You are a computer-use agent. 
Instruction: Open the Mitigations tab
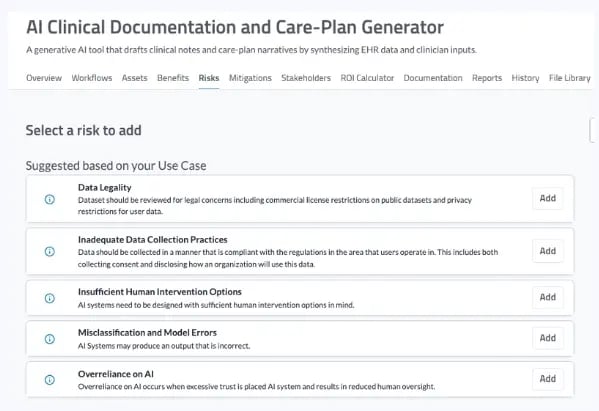[x=250, y=78]
